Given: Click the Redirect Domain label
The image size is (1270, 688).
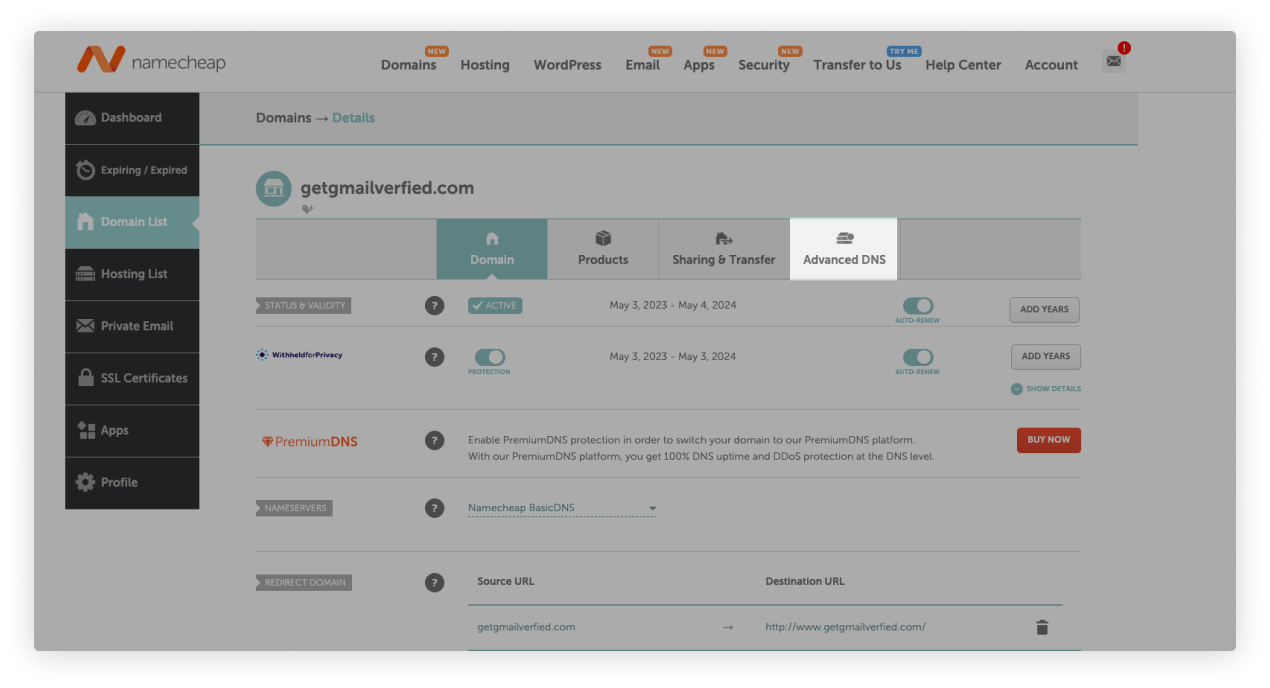Looking at the screenshot, I should point(303,582).
